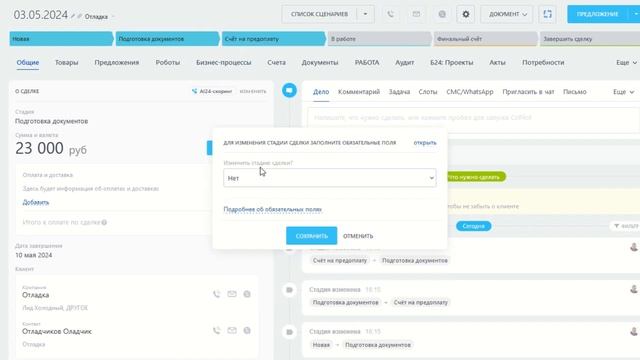Open contact Отладчиков Оладчик link
This screenshot has height=360, width=640.
[x=57, y=331]
